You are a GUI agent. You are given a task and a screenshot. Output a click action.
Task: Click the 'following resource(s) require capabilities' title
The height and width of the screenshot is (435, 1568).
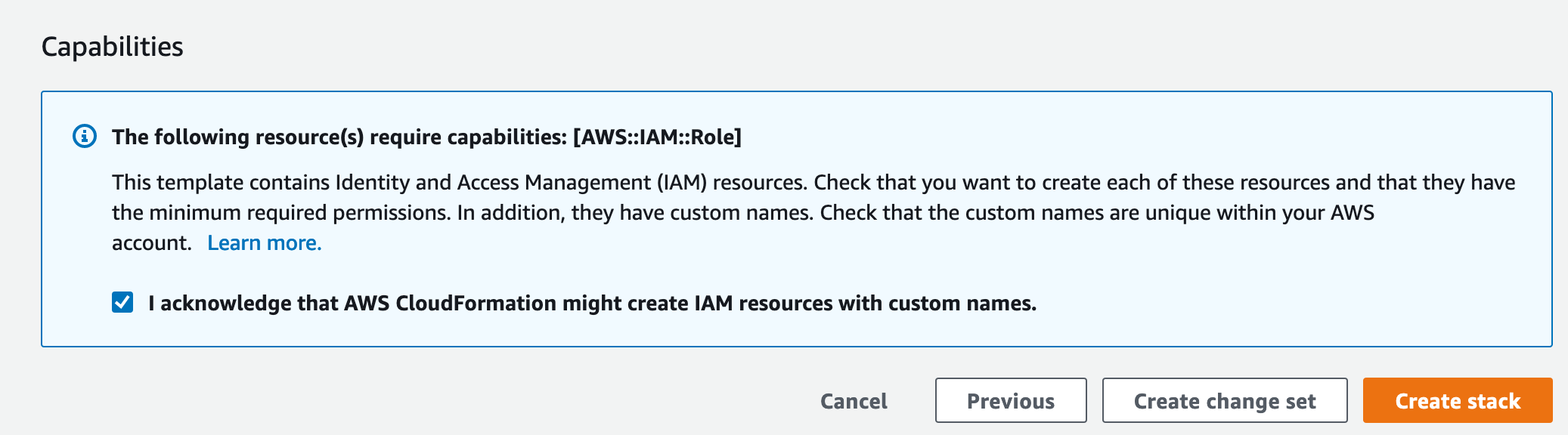click(x=426, y=137)
